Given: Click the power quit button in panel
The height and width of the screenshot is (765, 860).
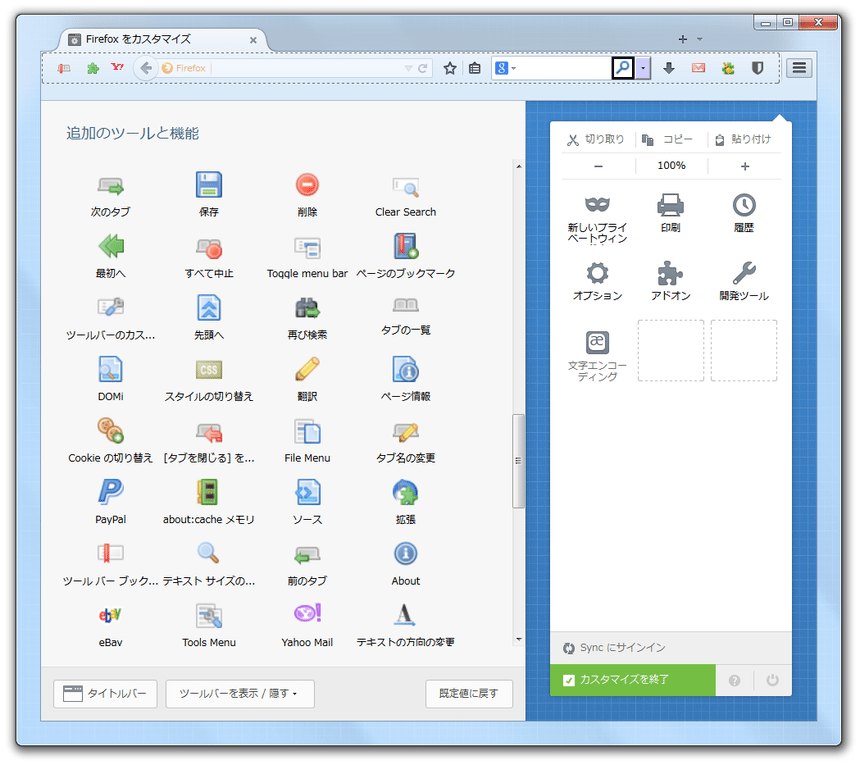Looking at the screenshot, I should (x=772, y=681).
